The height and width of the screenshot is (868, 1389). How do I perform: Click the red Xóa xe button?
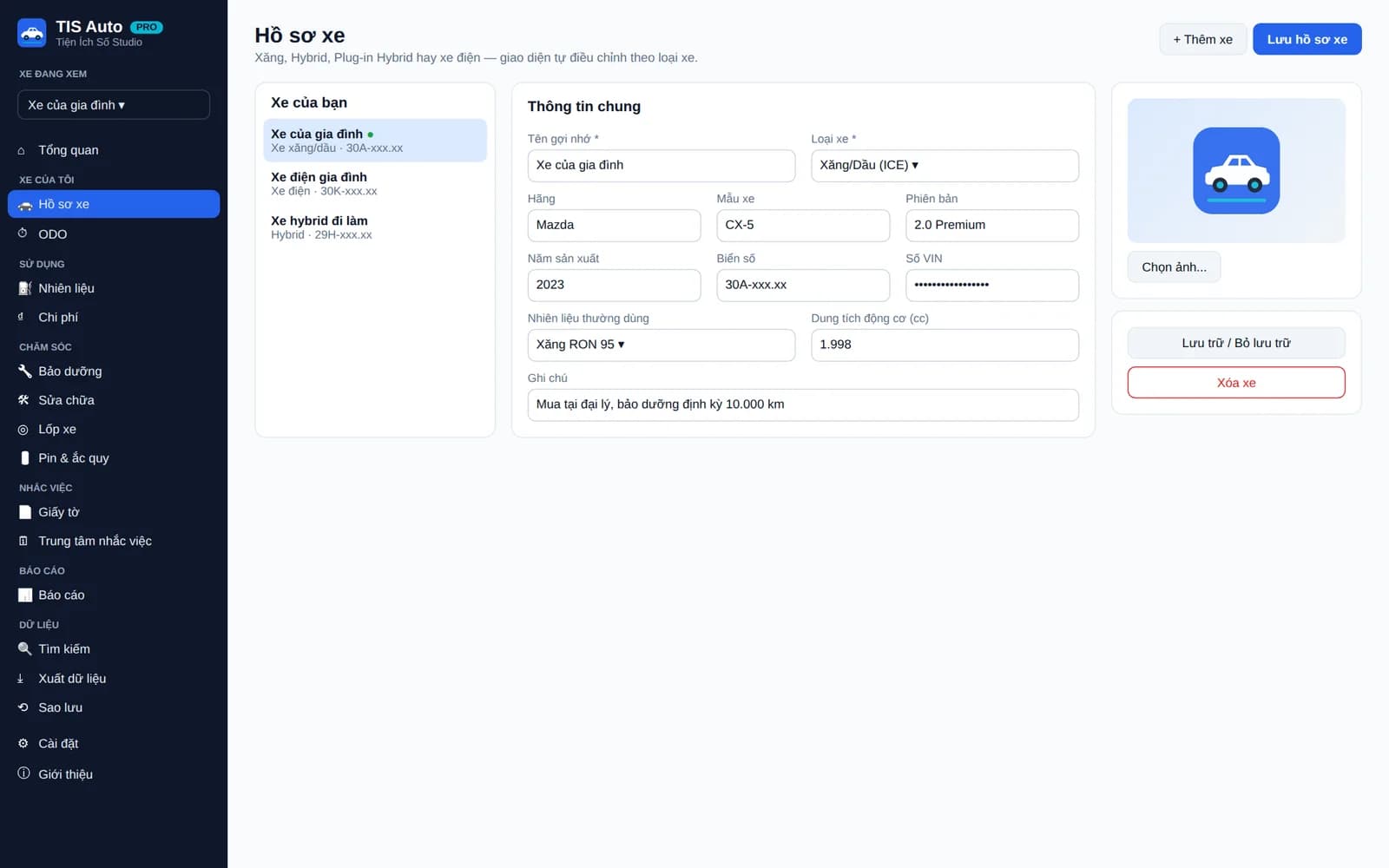click(x=1236, y=383)
